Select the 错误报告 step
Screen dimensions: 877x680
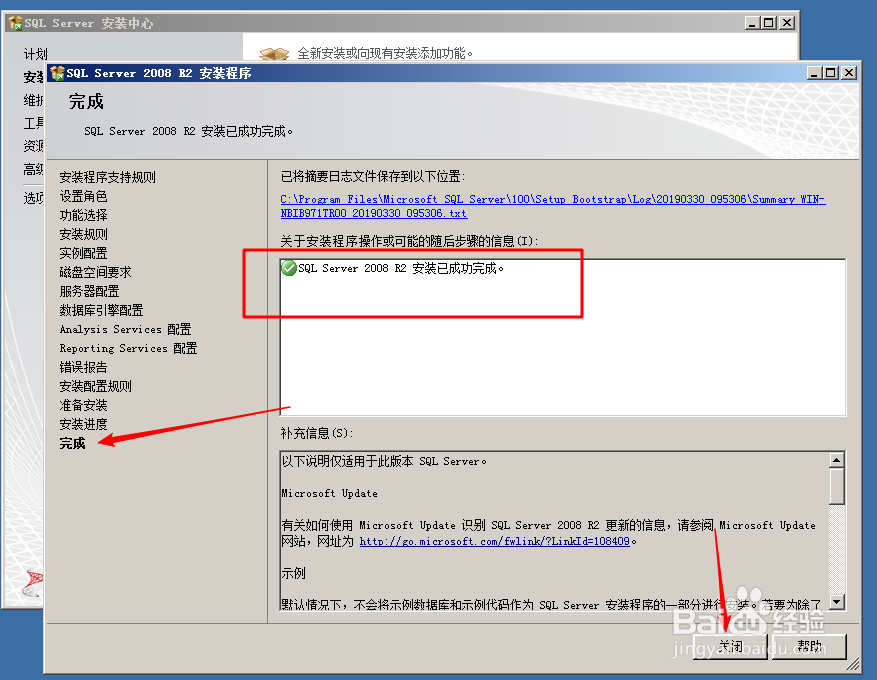[x=83, y=367]
